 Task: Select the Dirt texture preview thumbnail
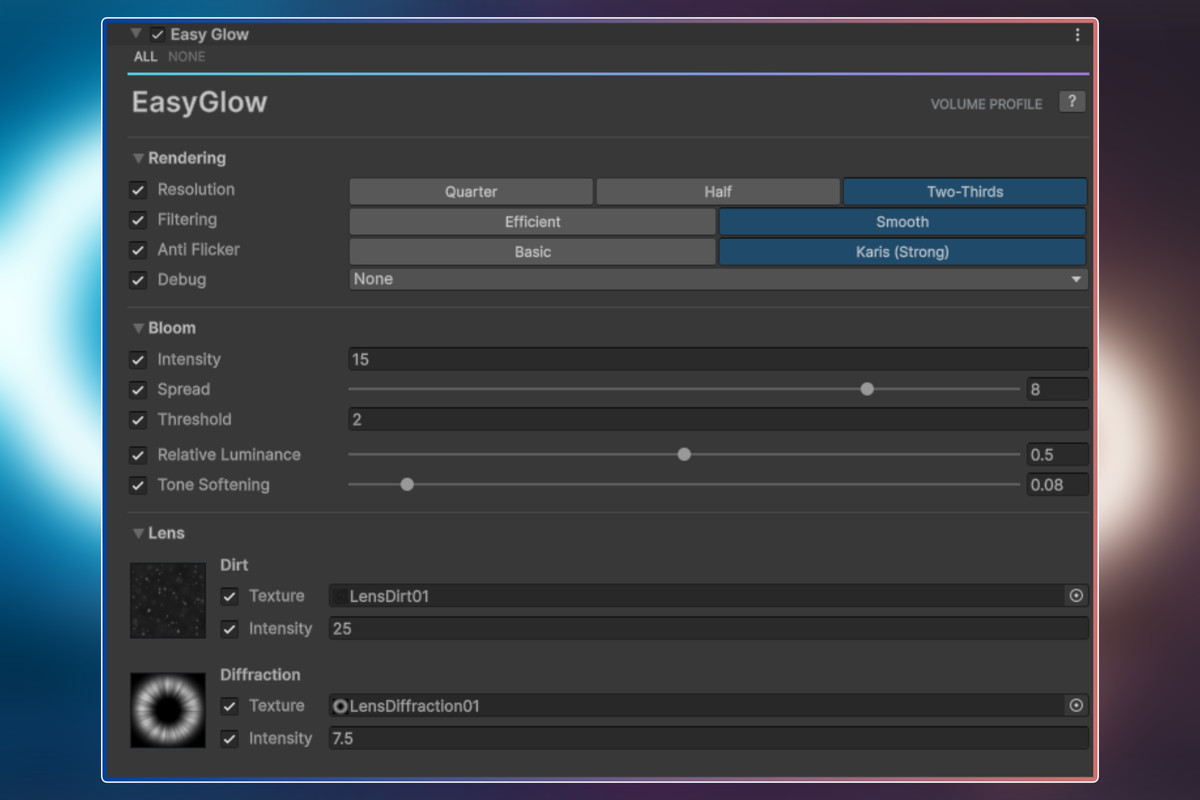(x=168, y=600)
